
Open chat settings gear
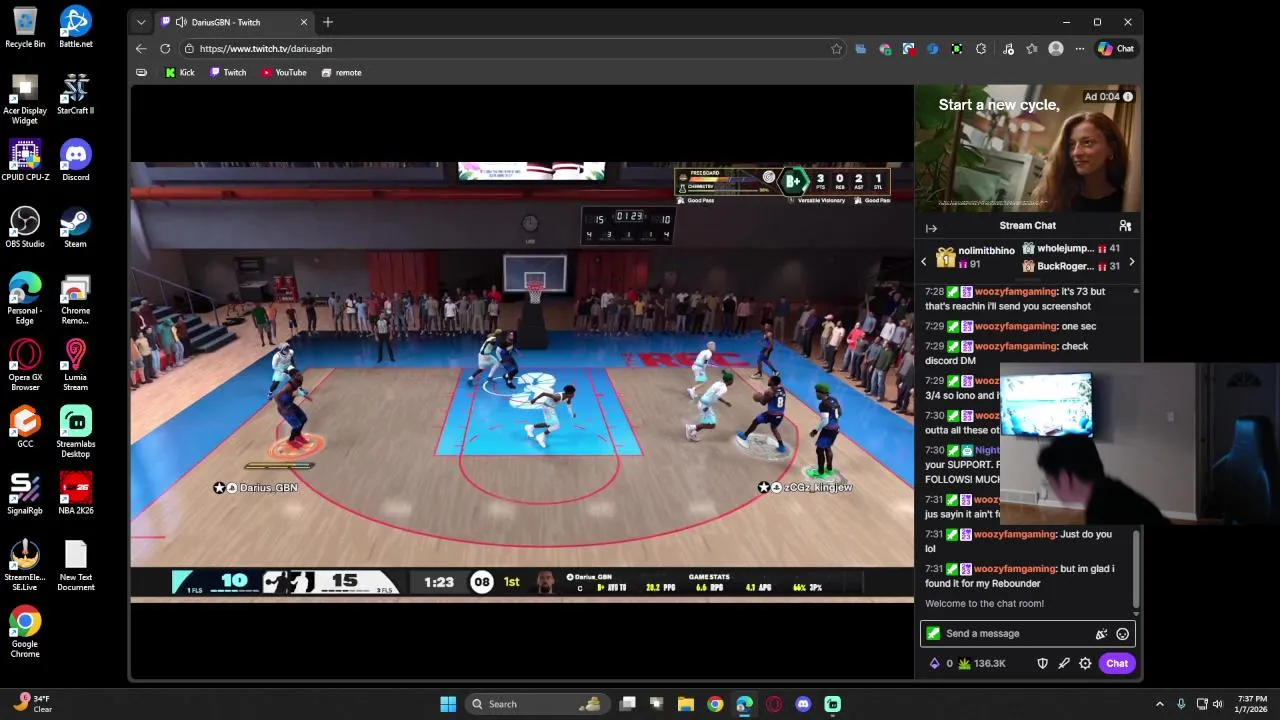click(1085, 663)
